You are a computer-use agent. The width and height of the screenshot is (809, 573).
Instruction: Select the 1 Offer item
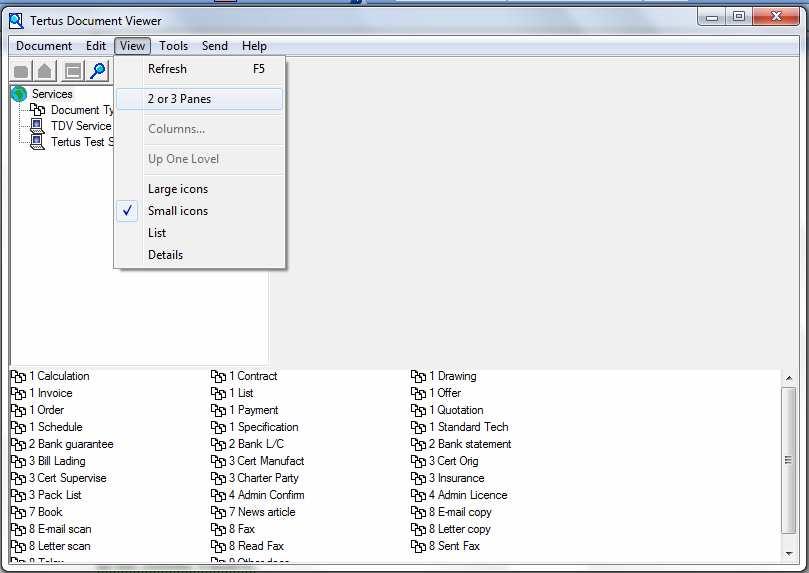coord(436,393)
